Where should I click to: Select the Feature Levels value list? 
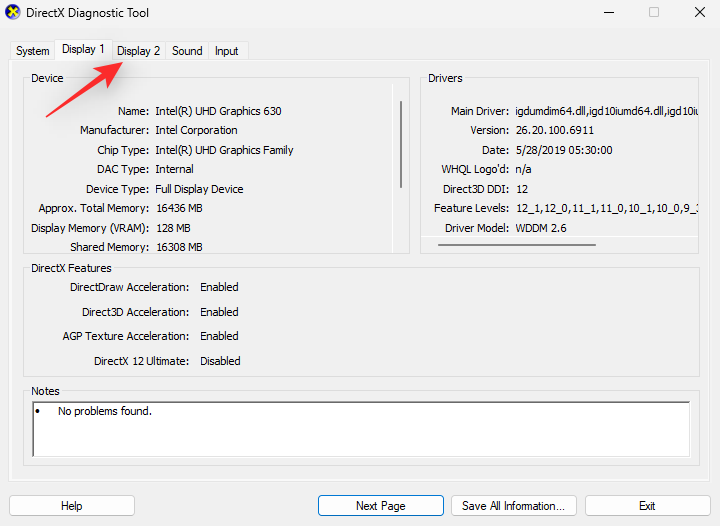[607, 208]
